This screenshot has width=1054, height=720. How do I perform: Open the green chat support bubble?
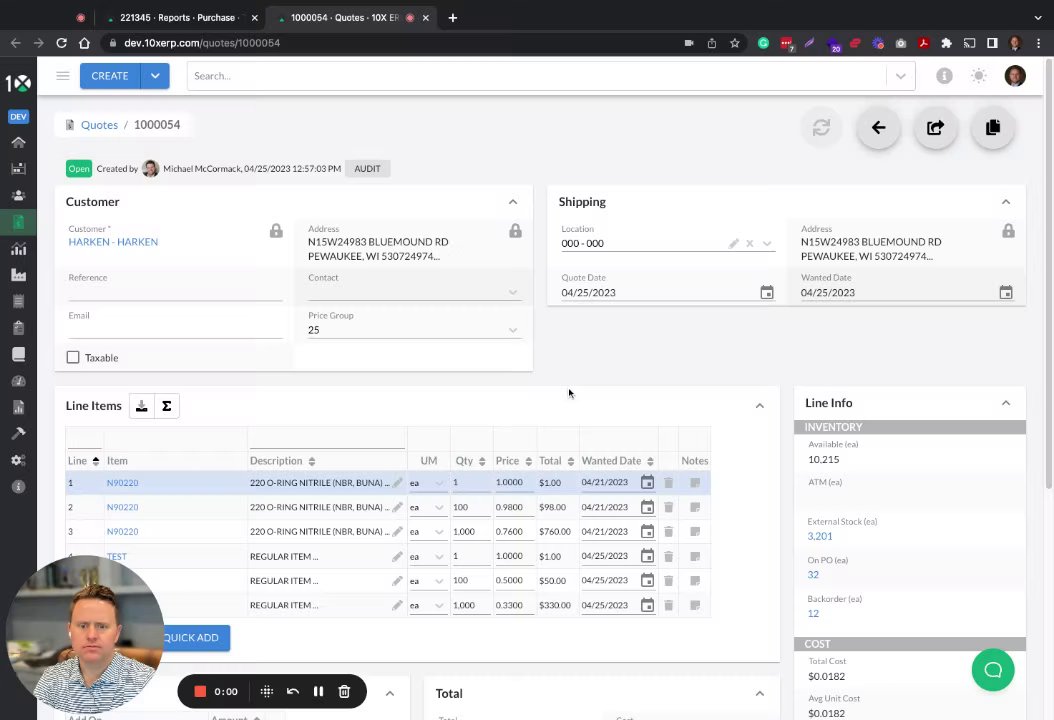click(993, 670)
